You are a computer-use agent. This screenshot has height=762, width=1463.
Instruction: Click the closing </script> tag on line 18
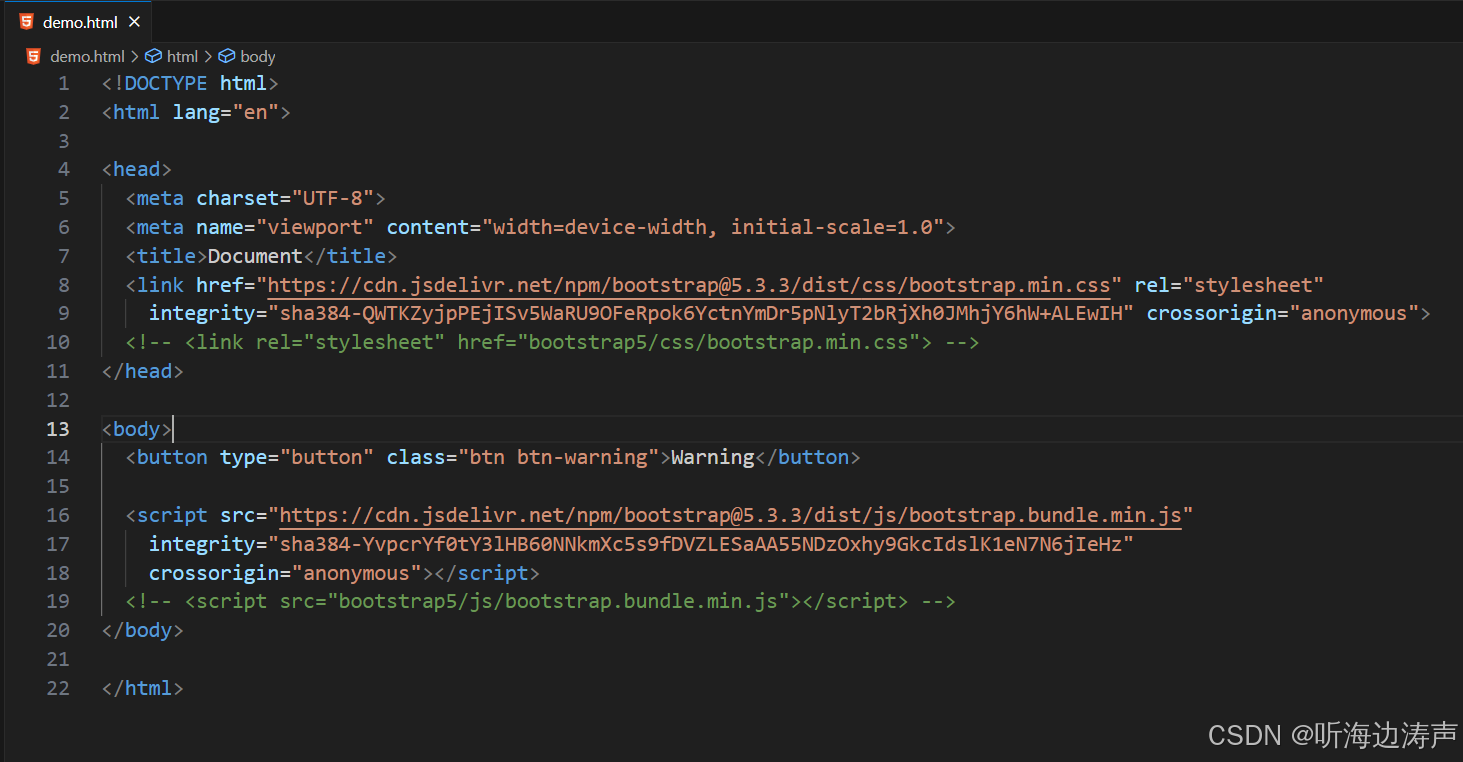(487, 573)
